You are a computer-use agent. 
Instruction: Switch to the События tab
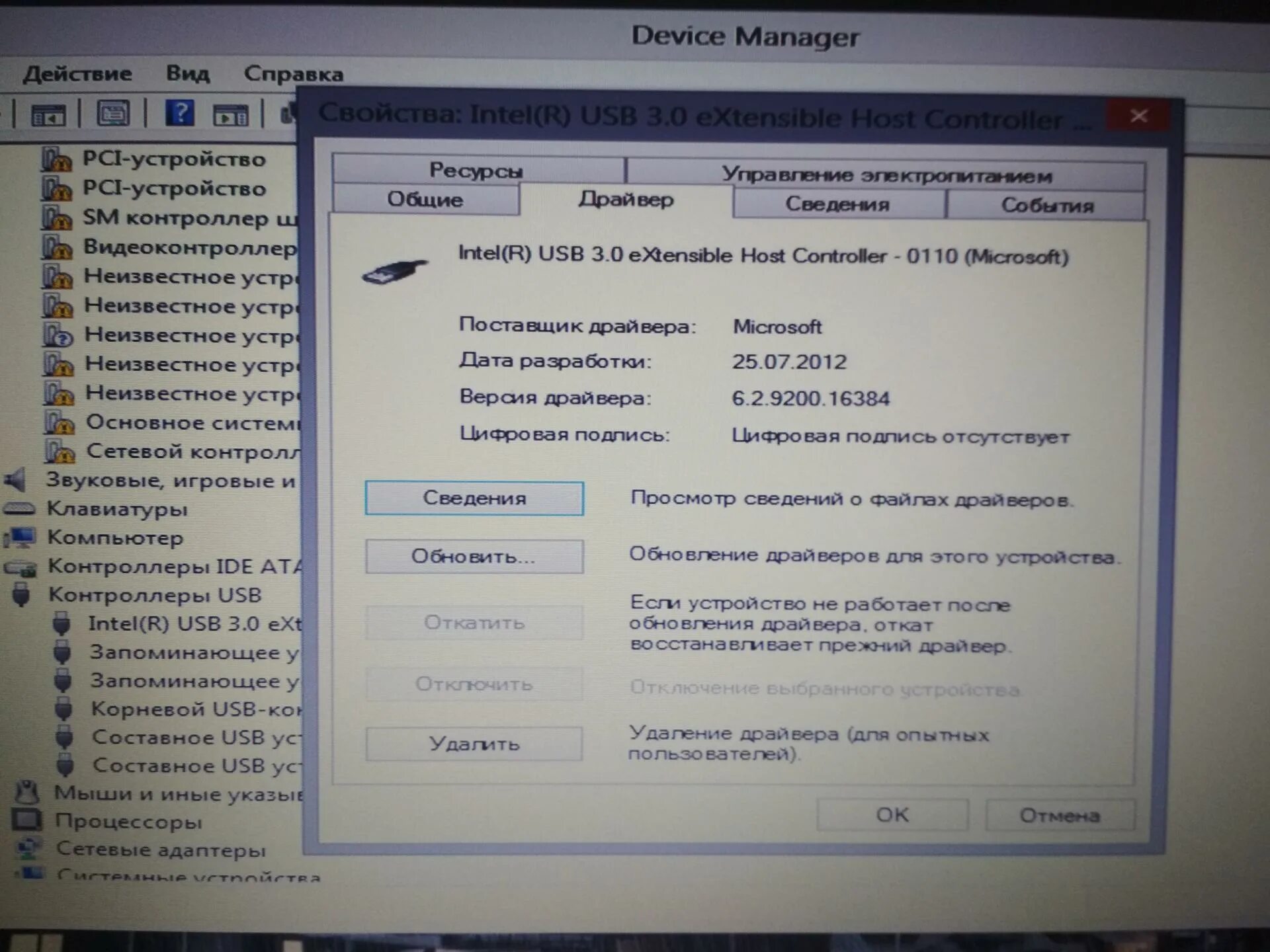coord(1046,206)
